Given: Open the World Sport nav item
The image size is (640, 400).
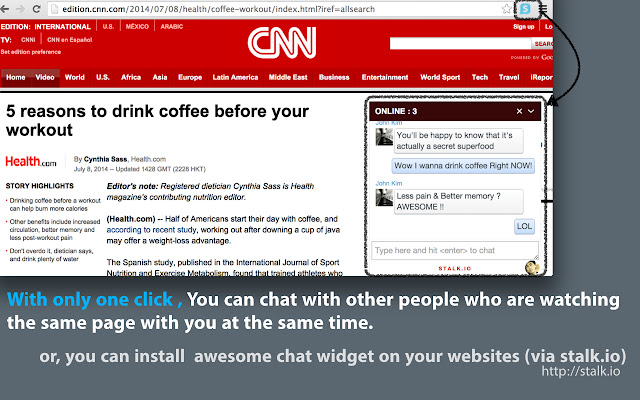Looking at the screenshot, I should (440, 77).
